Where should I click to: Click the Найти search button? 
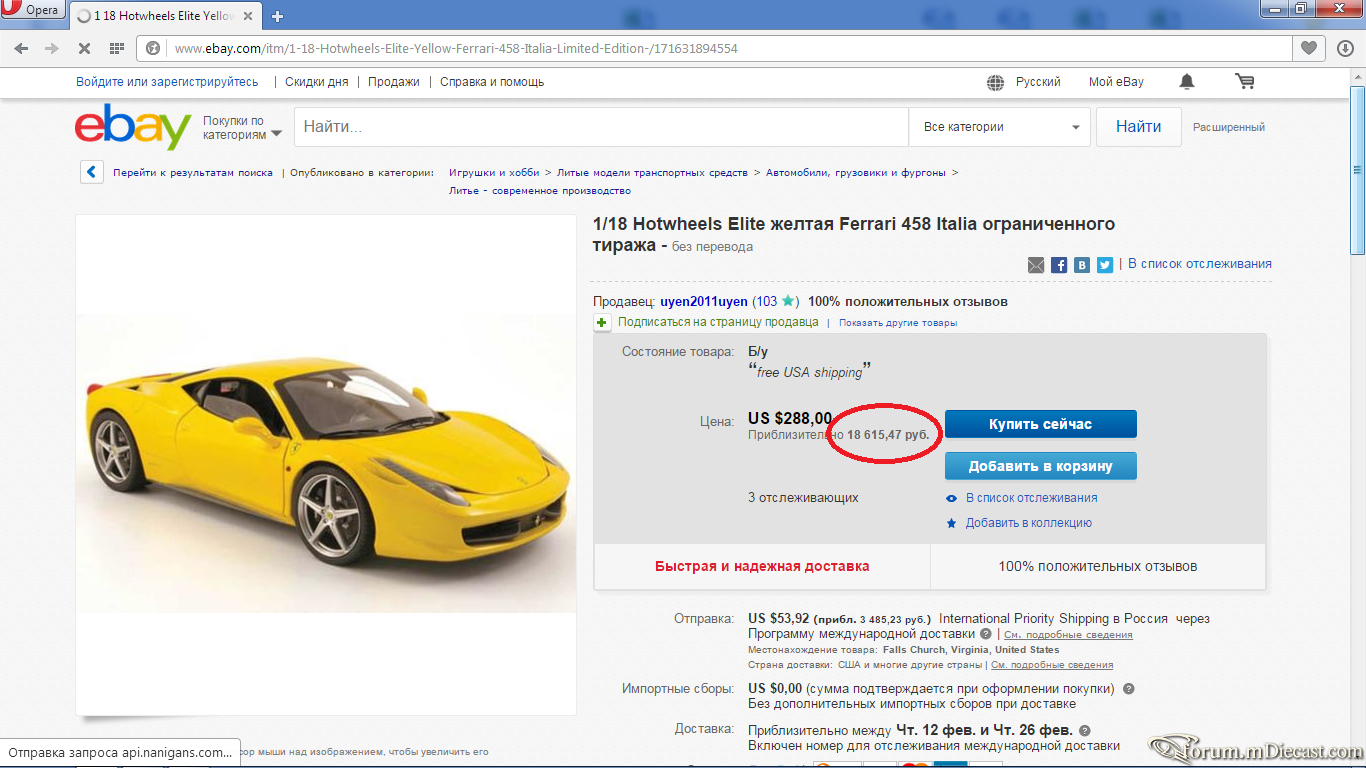(1139, 127)
